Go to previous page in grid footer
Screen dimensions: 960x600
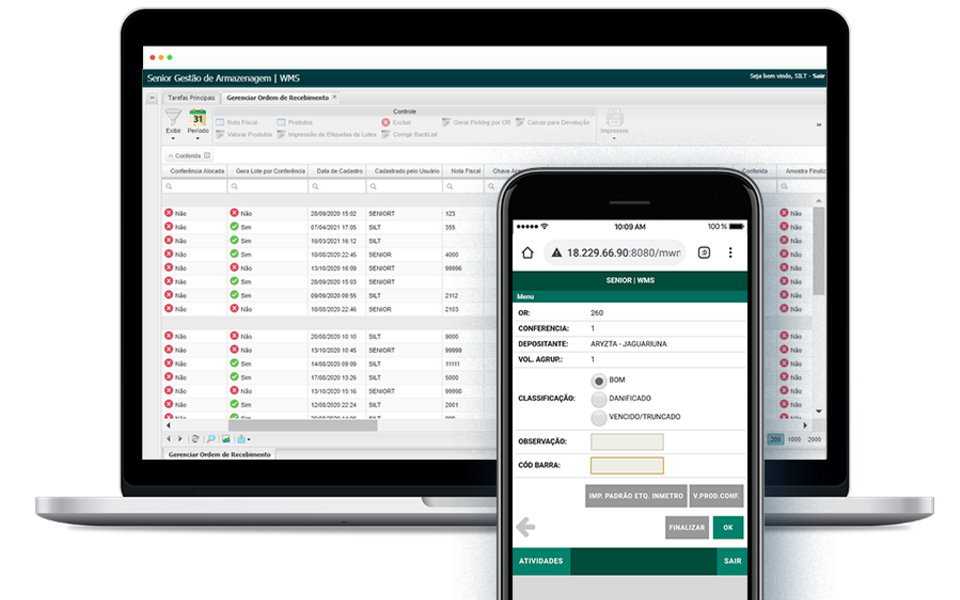pos(168,439)
